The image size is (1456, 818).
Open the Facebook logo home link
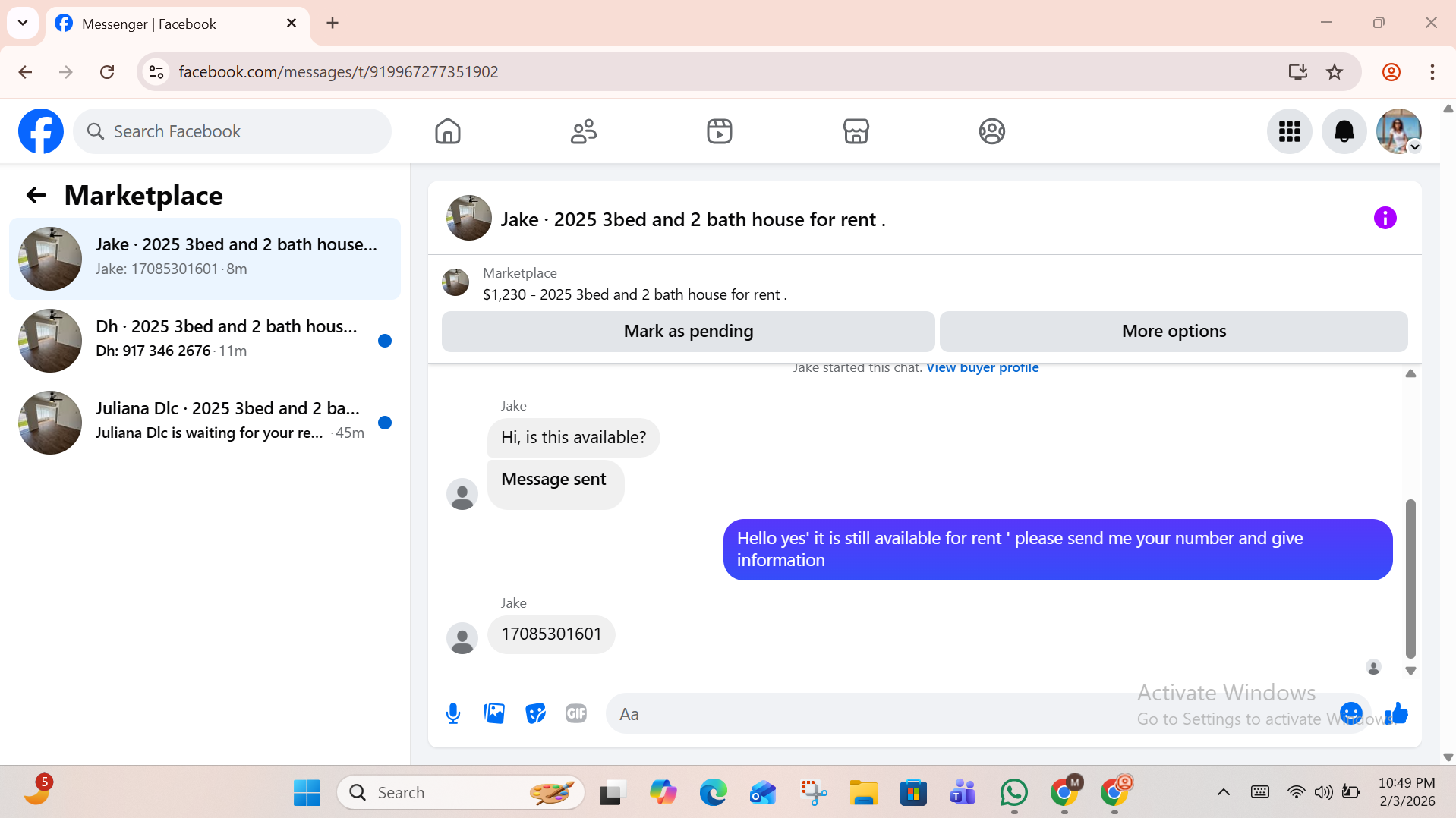(41, 131)
